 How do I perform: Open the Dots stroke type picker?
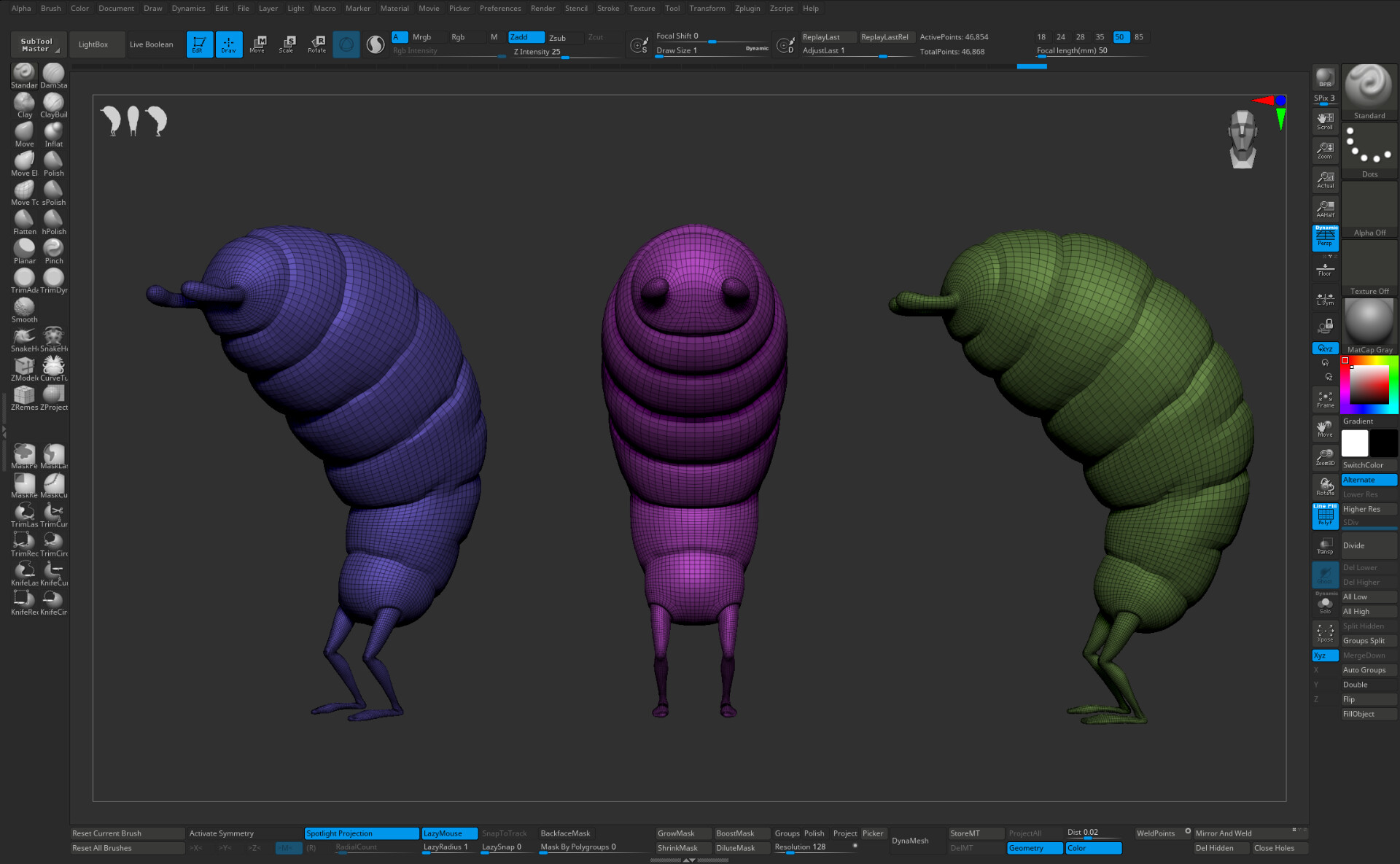(1369, 149)
